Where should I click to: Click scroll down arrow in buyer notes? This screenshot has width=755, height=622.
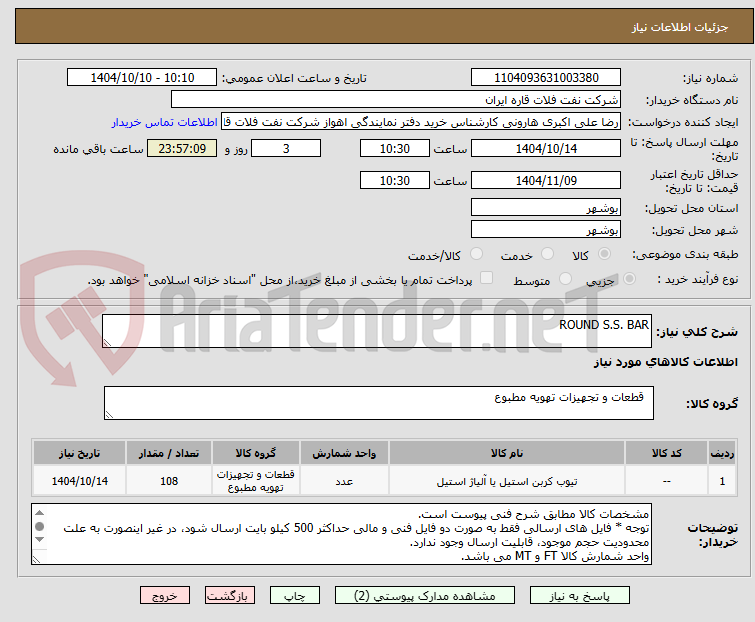pos(39,540)
